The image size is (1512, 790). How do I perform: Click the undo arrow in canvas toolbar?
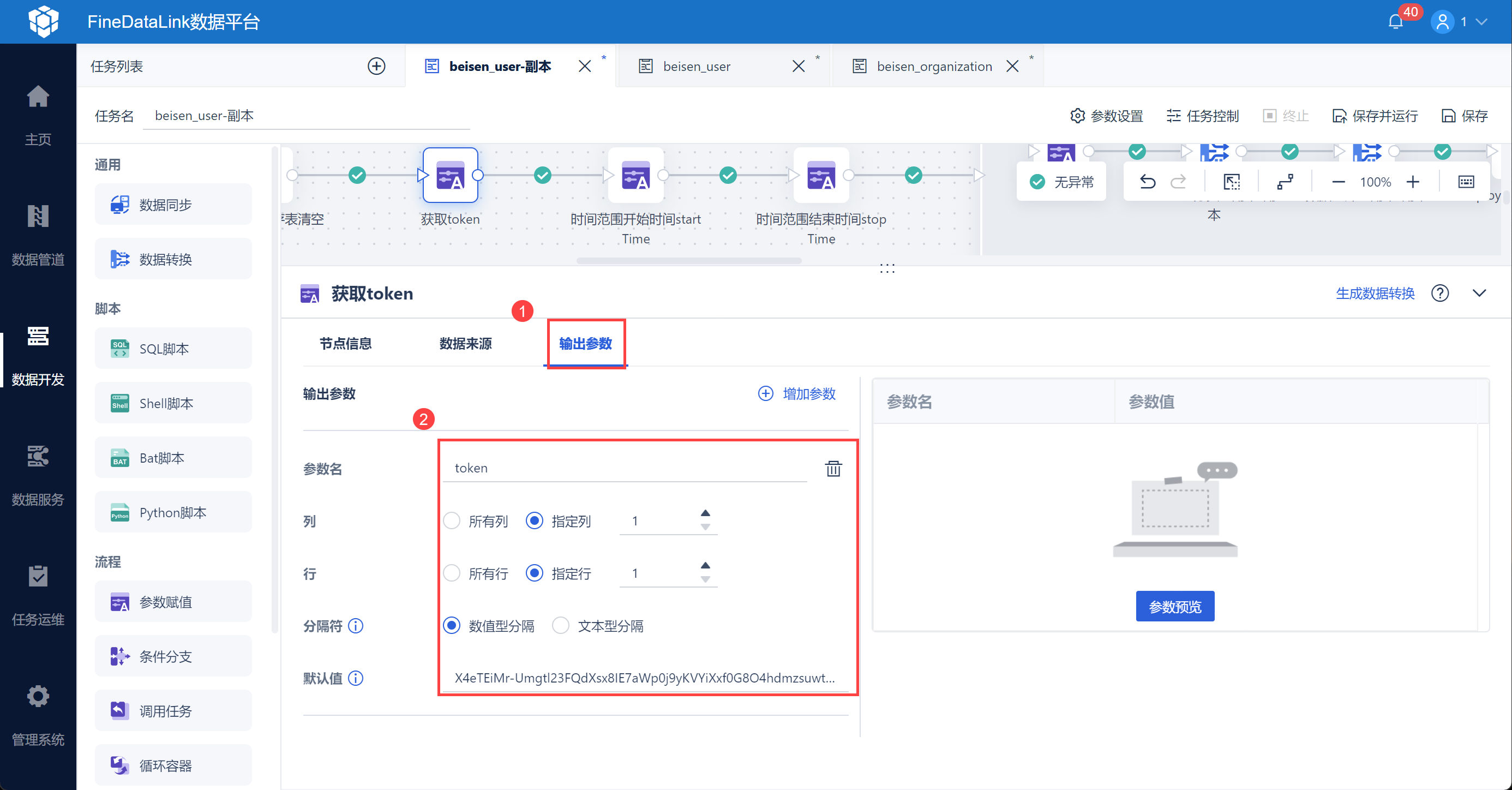pyautogui.click(x=1148, y=182)
